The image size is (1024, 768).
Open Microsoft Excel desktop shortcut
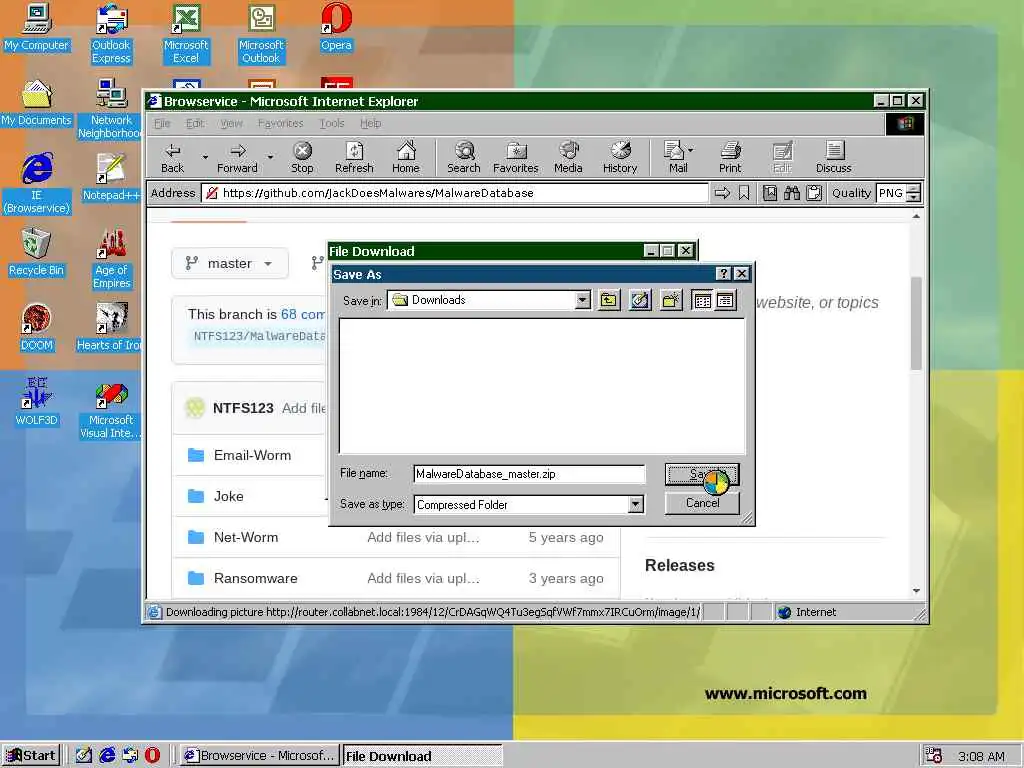click(186, 35)
